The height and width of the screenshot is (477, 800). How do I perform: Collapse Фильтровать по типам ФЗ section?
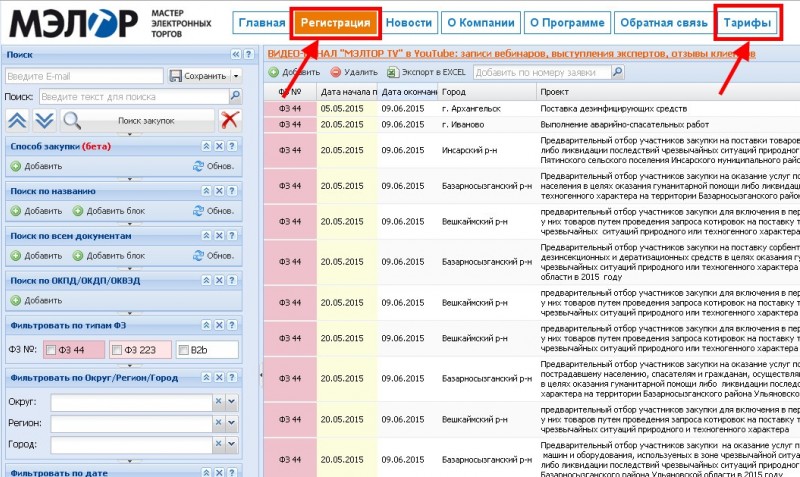pos(206,325)
